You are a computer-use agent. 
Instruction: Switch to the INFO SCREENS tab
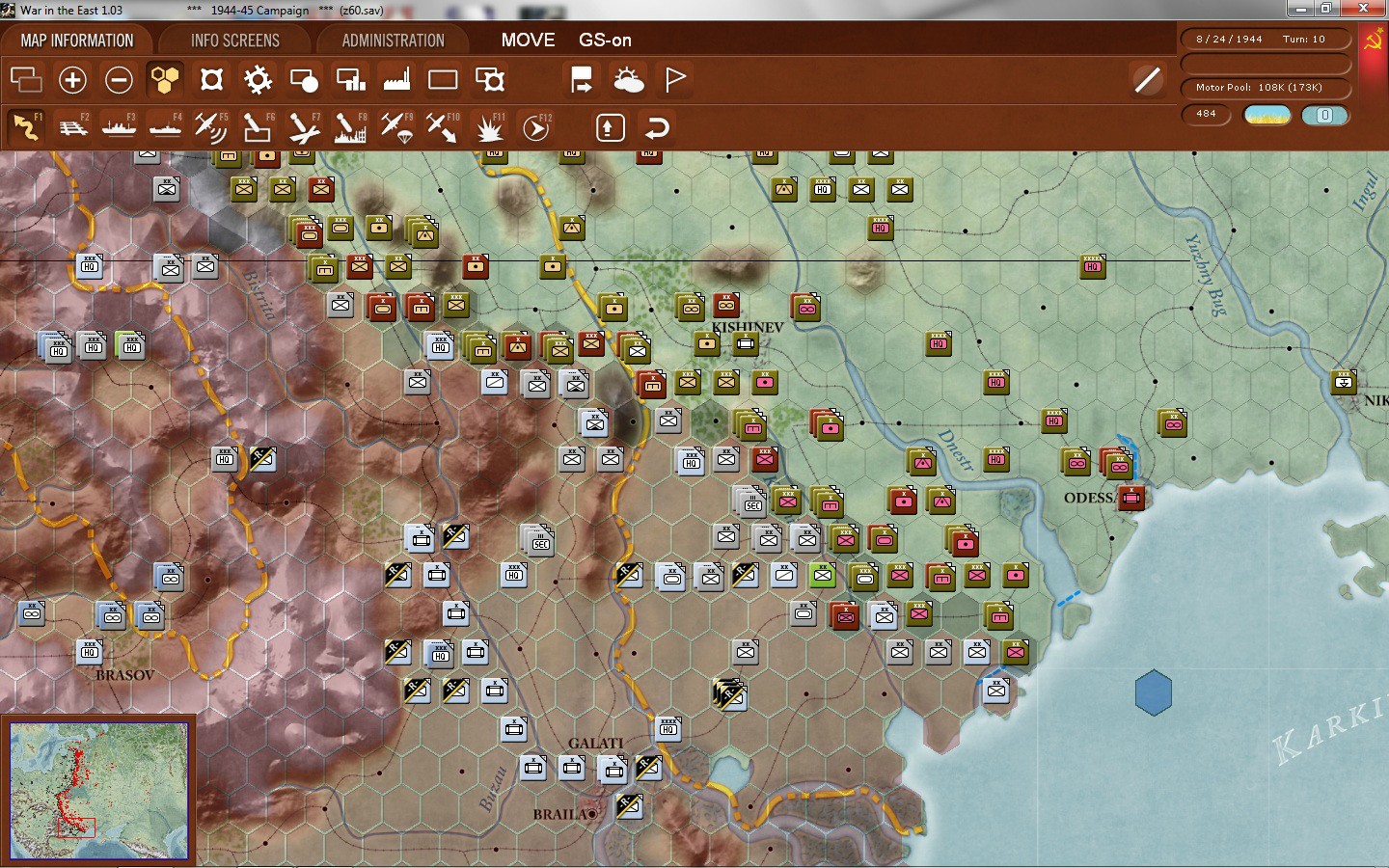coord(235,41)
